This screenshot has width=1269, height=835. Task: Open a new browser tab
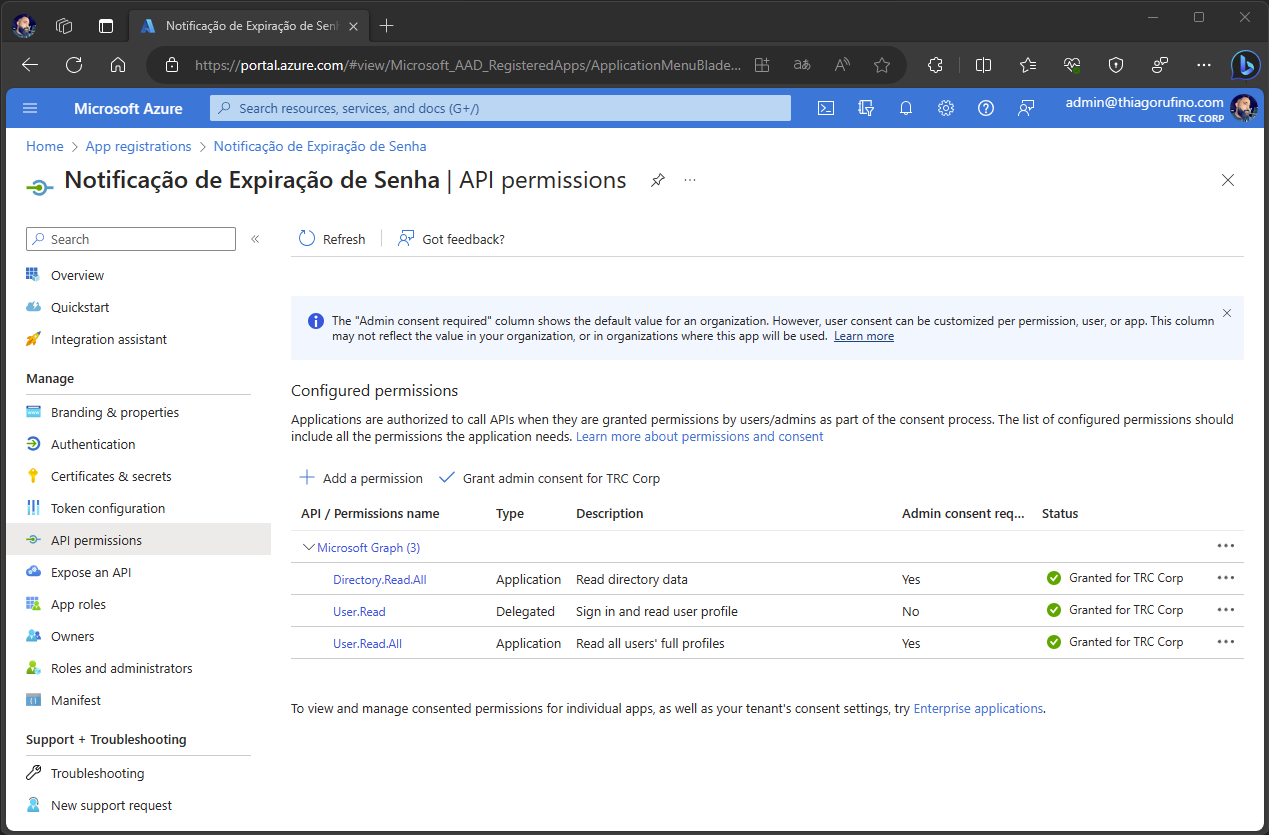click(x=387, y=26)
